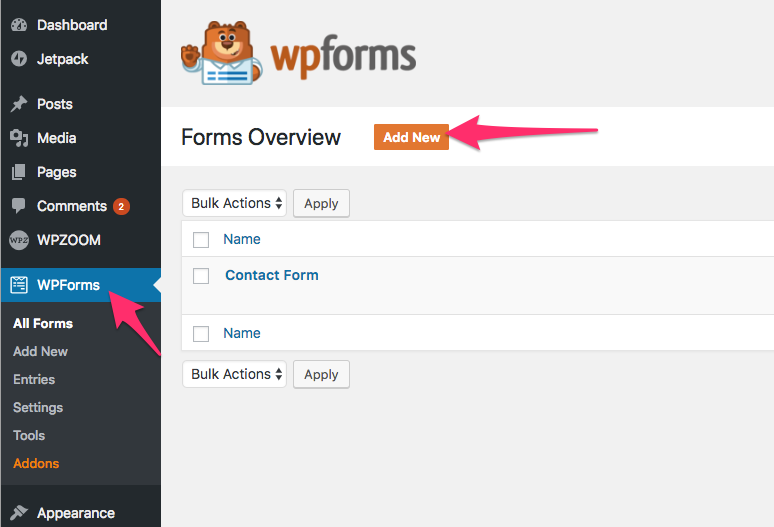
Task: Tick the select-all checkbox in table footer
Action: [x=201, y=334]
